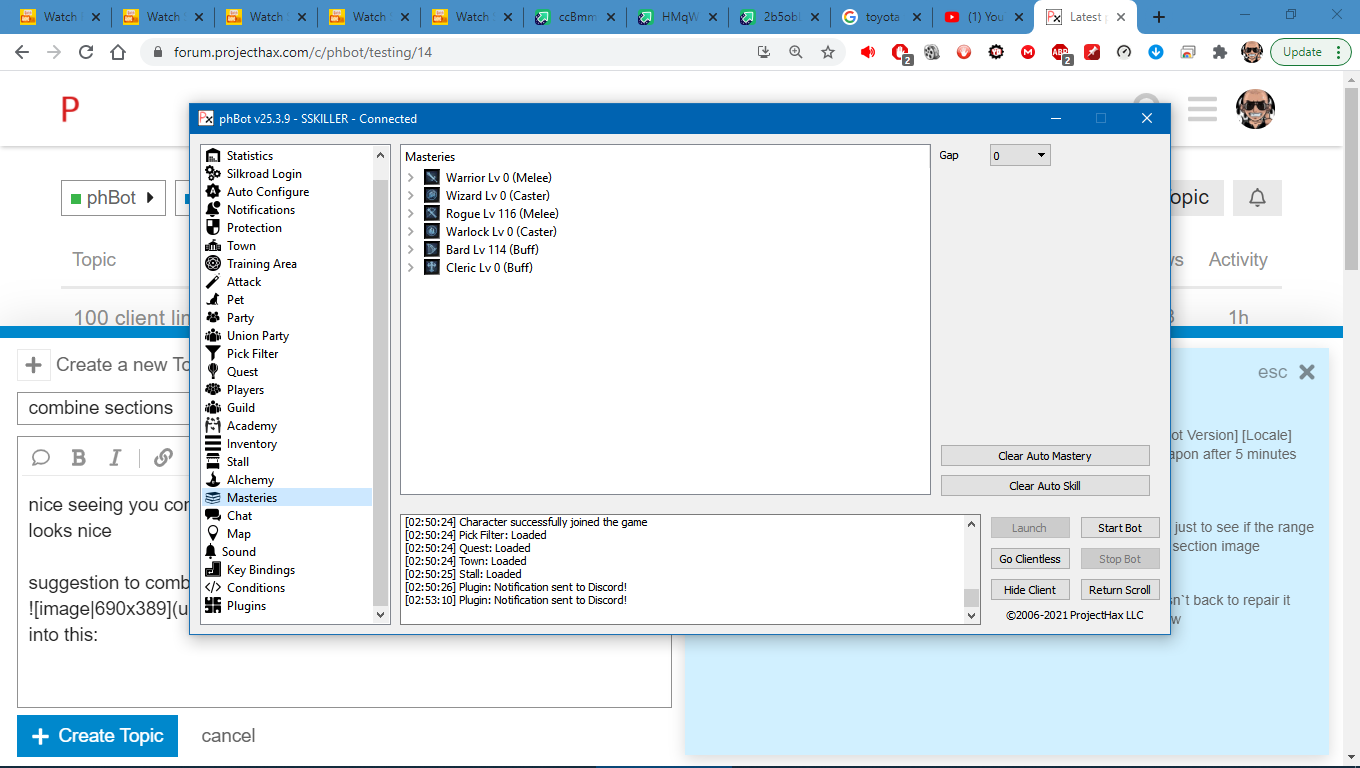Expand the Warrior Lv 0 mastery tree
1360x768 pixels.
pos(411,178)
